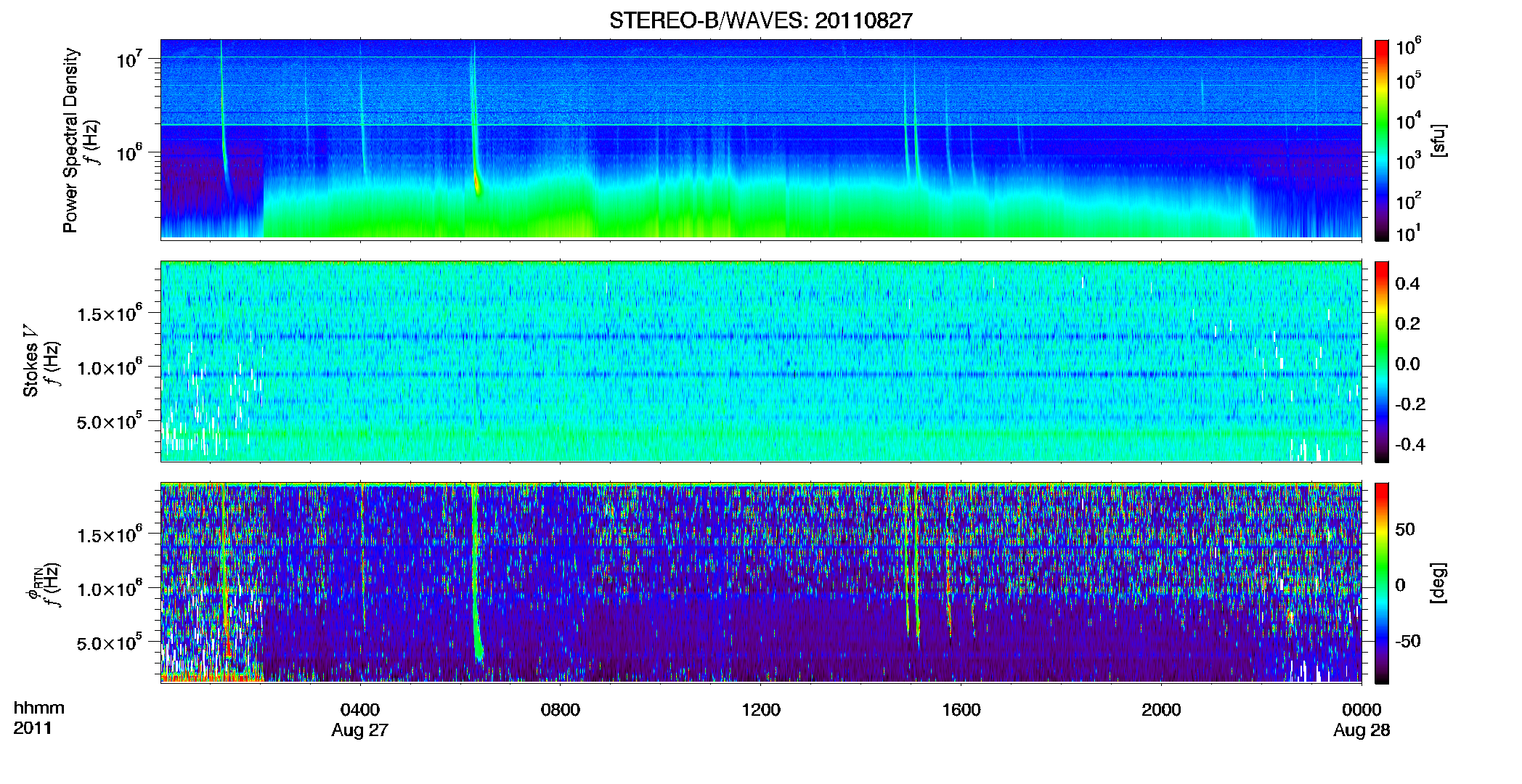Click the 0400 time axis label
The width and height of the screenshot is (1522, 784).
(360, 709)
